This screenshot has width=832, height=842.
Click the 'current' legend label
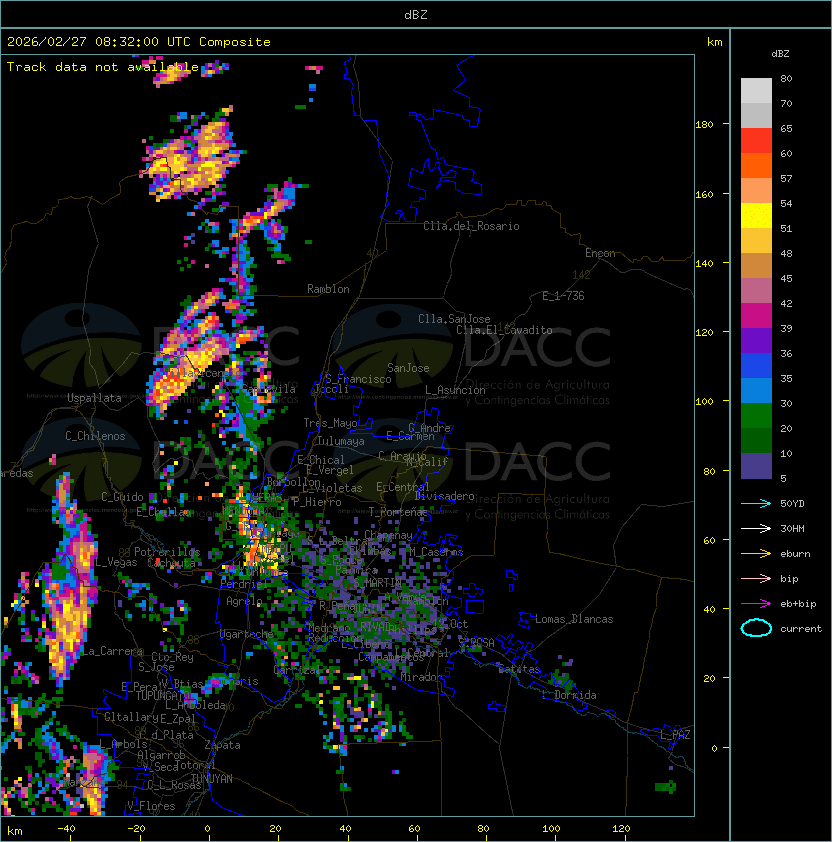(x=801, y=629)
